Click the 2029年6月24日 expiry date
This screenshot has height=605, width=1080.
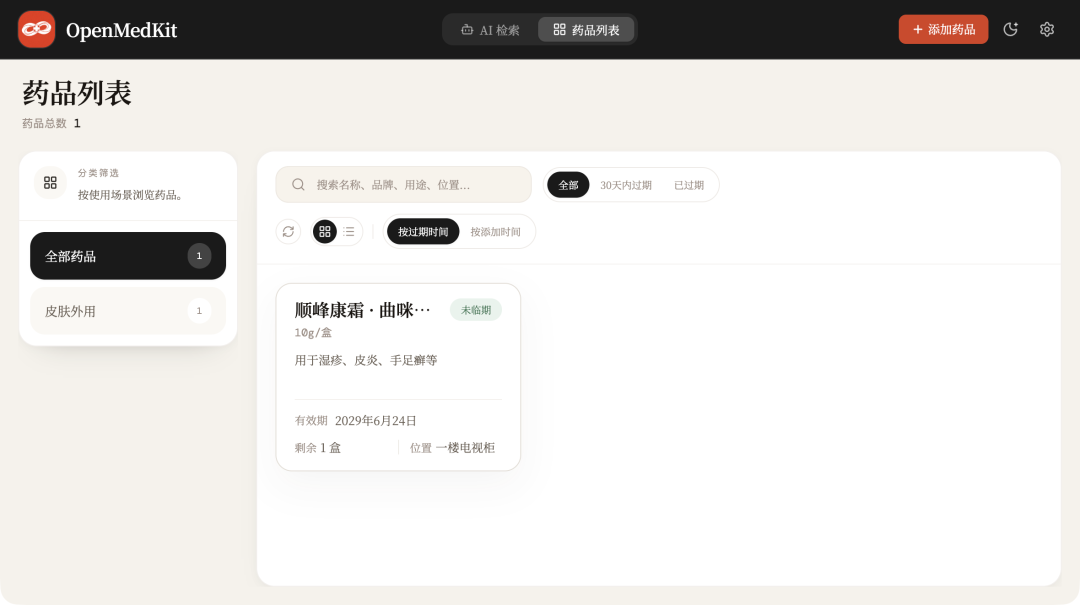pyautogui.click(x=375, y=420)
